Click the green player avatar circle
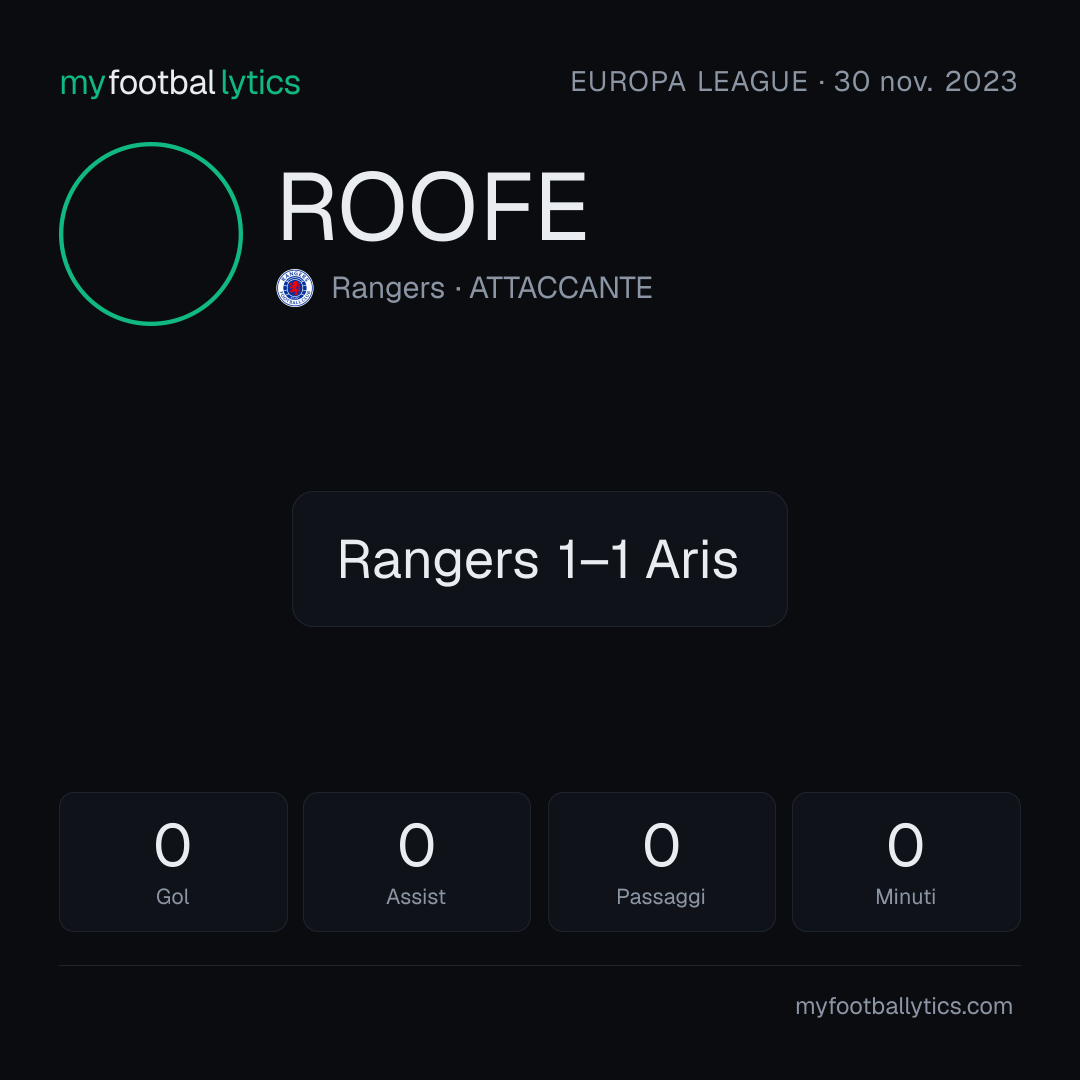 pos(151,234)
